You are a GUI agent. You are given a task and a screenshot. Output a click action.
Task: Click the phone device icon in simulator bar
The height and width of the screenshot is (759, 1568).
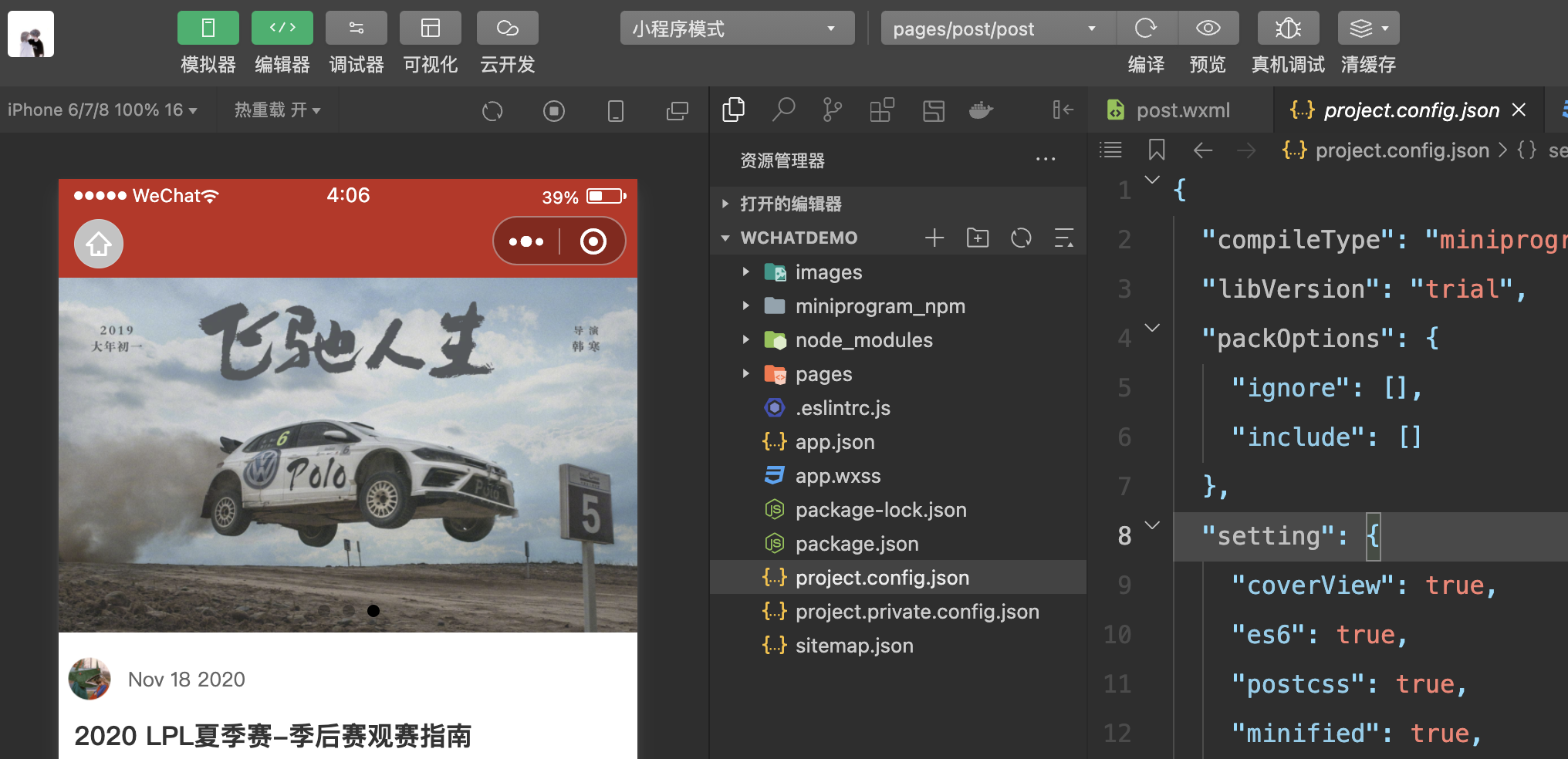tap(616, 111)
